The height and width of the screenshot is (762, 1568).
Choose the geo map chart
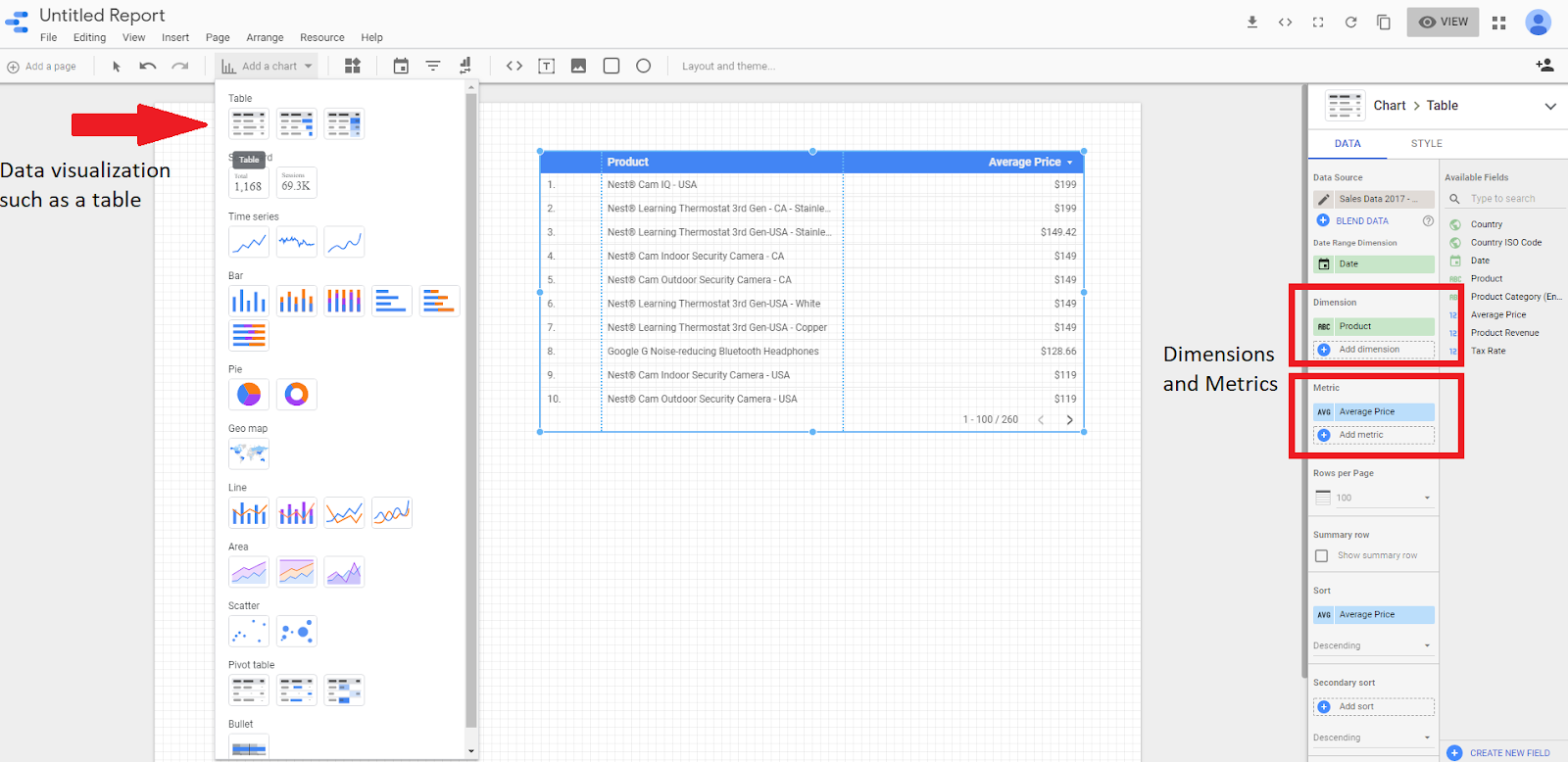(x=249, y=453)
